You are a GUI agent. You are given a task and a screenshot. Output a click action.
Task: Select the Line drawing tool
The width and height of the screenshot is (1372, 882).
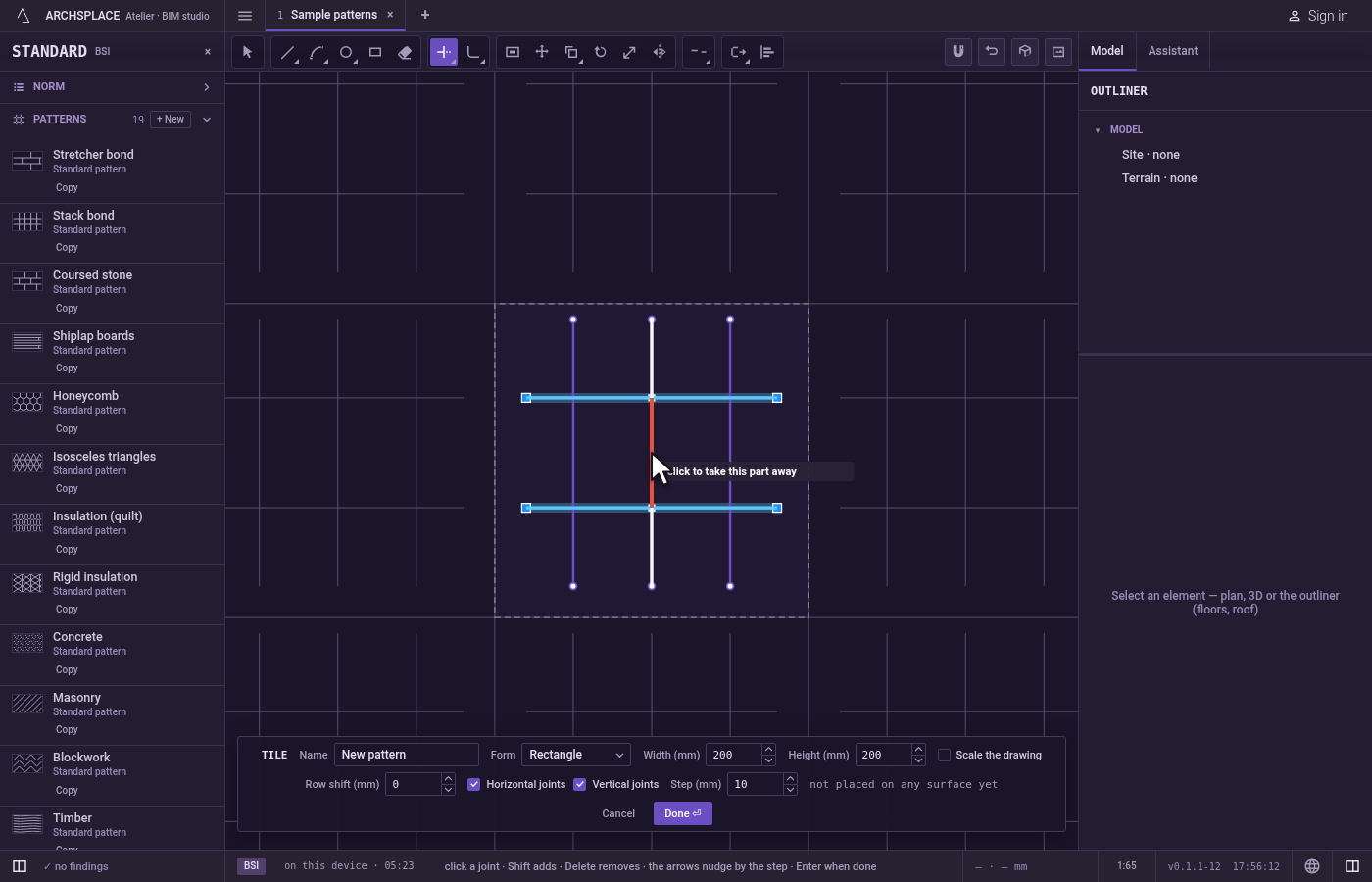pos(287,52)
